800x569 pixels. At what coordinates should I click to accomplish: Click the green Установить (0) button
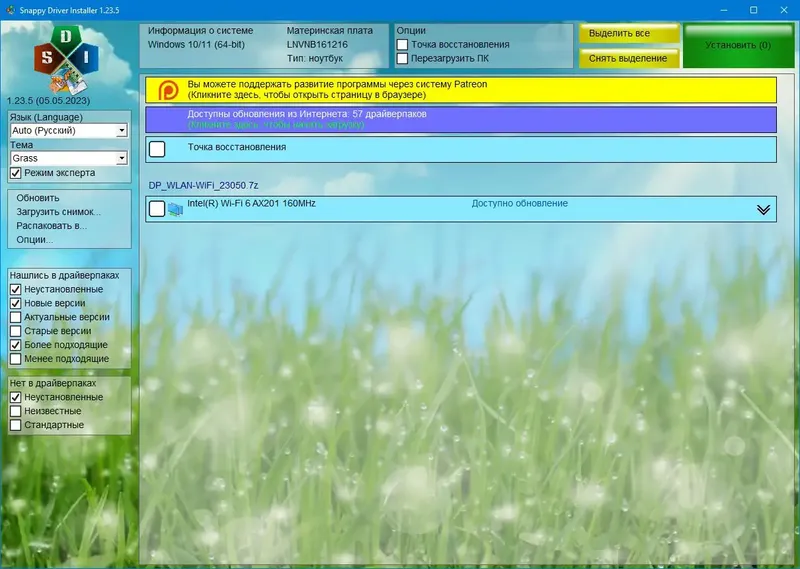(x=738, y=45)
